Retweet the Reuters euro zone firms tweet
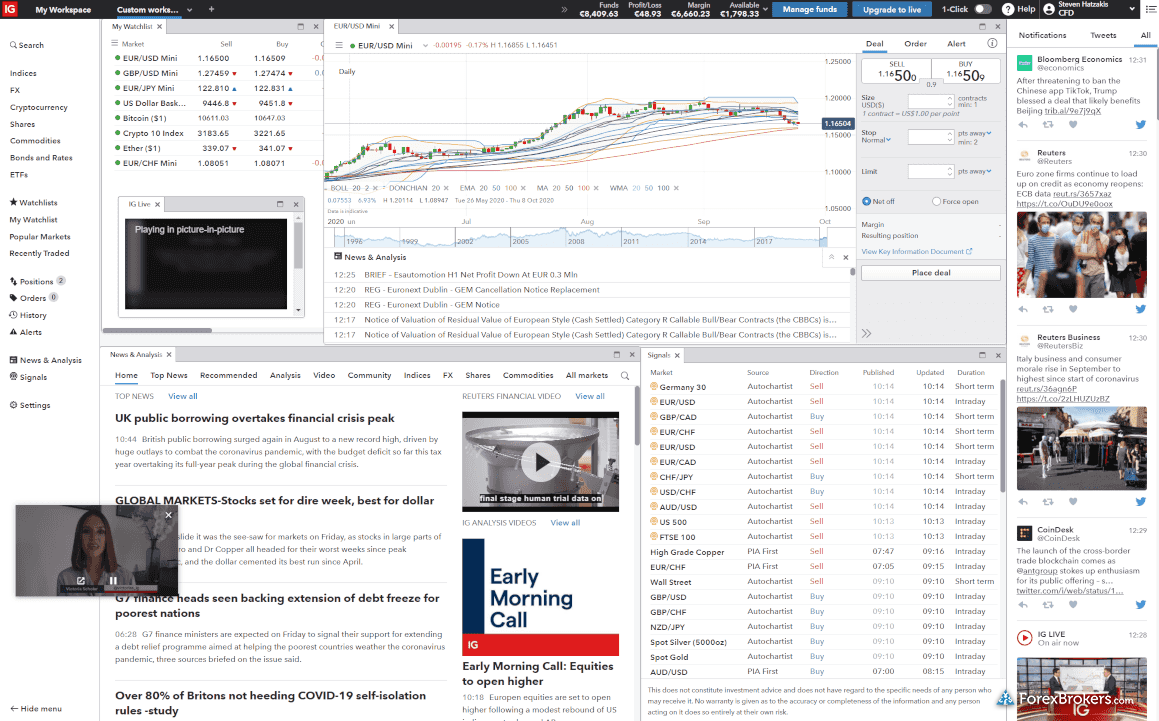The width and height of the screenshot is (1159, 721). pyautogui.click(x=1047, y=310)
